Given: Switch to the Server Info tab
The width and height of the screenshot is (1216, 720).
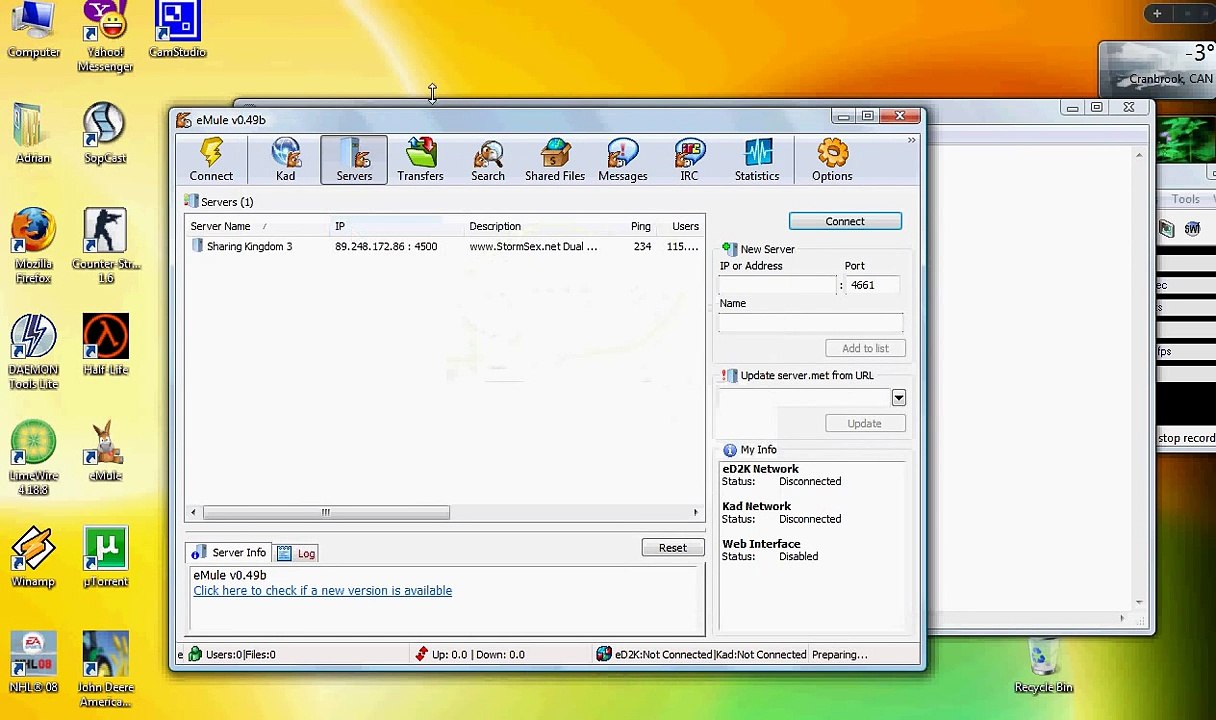Looking at the screenshot, I should [229, 552].
